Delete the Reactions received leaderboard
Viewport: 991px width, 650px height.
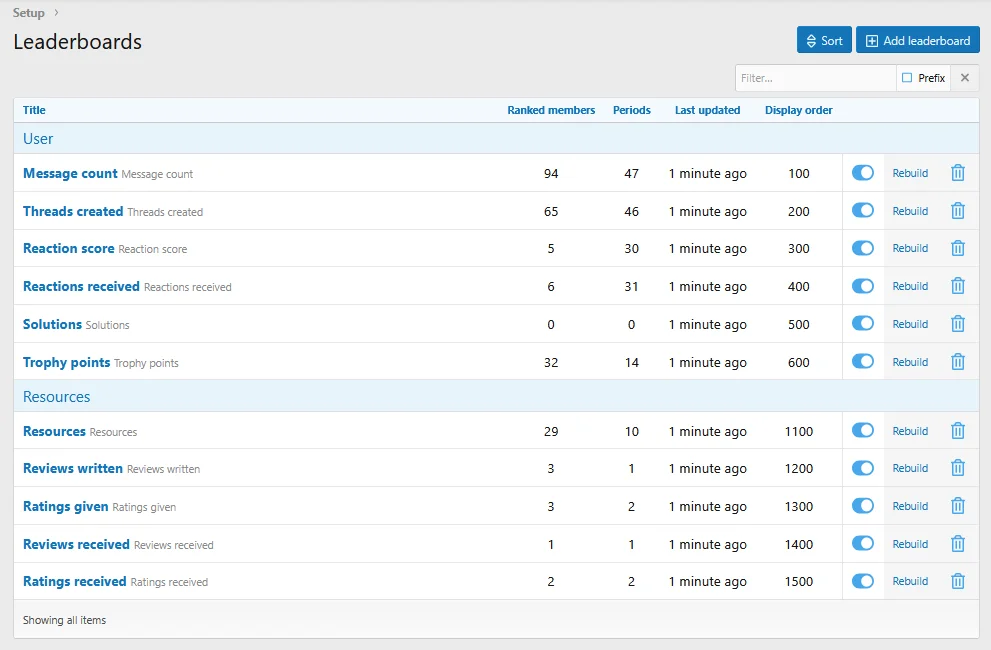[x=958, y=286]
